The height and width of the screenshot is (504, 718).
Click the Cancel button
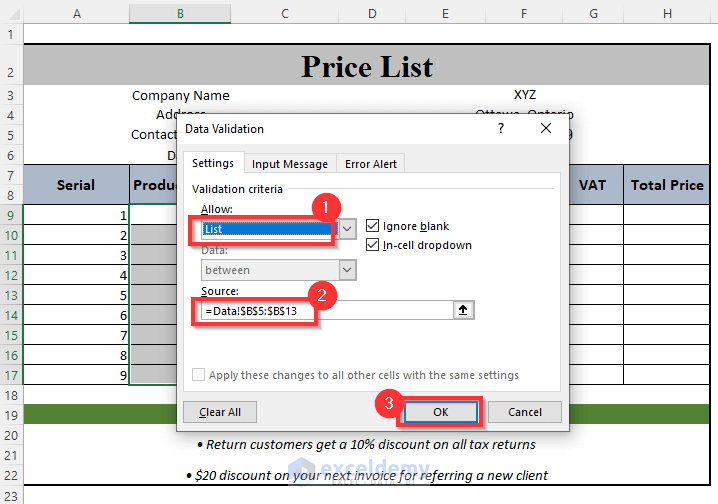click(x=525, y=412)
